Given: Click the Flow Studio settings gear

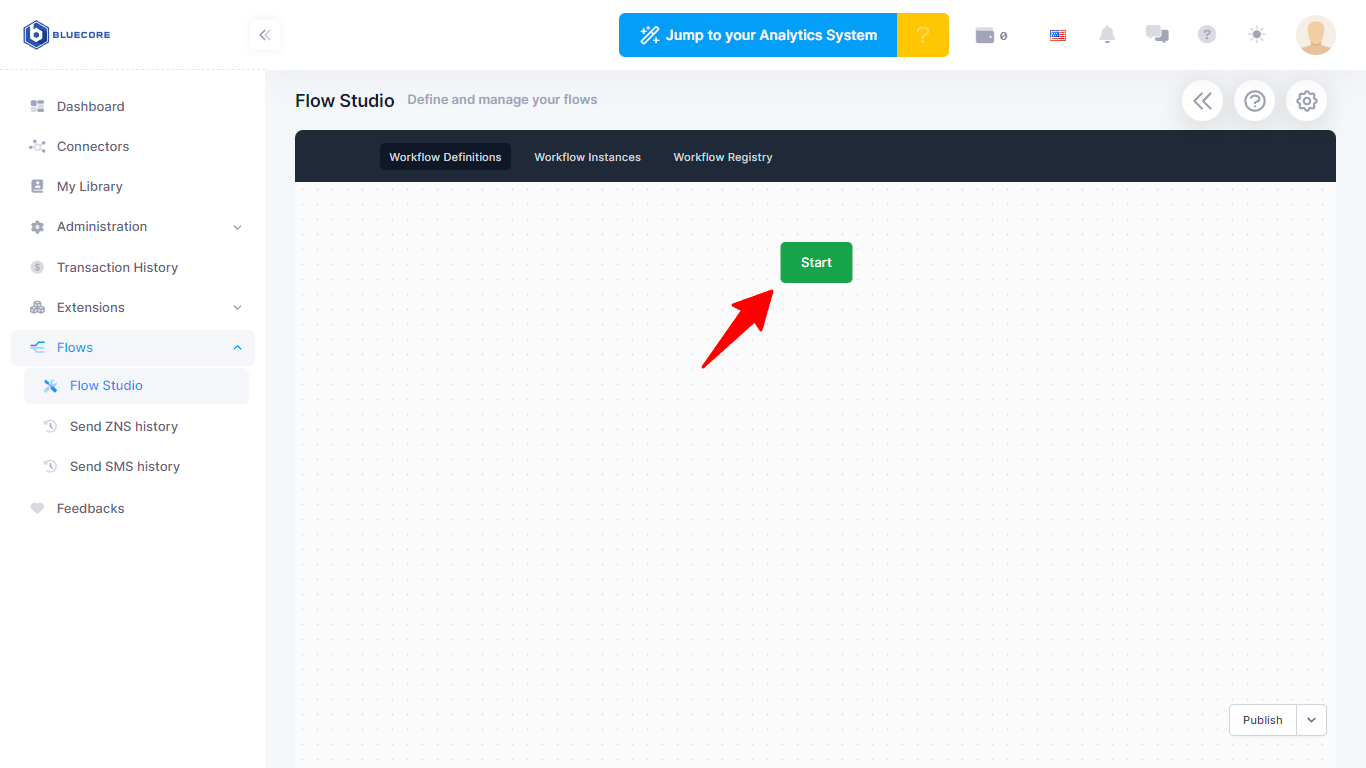Looking at the screenshot, I should click(x=1306, y=101).
